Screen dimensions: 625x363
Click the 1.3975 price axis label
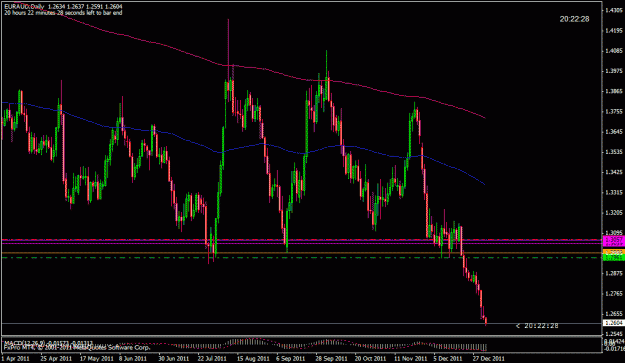(x=614, y=71)
